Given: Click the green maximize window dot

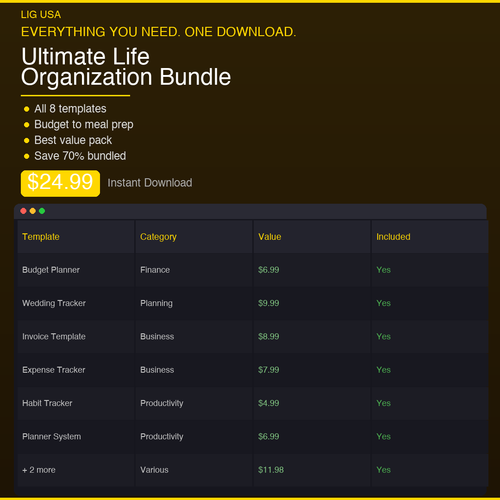Looking at the screenshot, I should pos(42,211).
